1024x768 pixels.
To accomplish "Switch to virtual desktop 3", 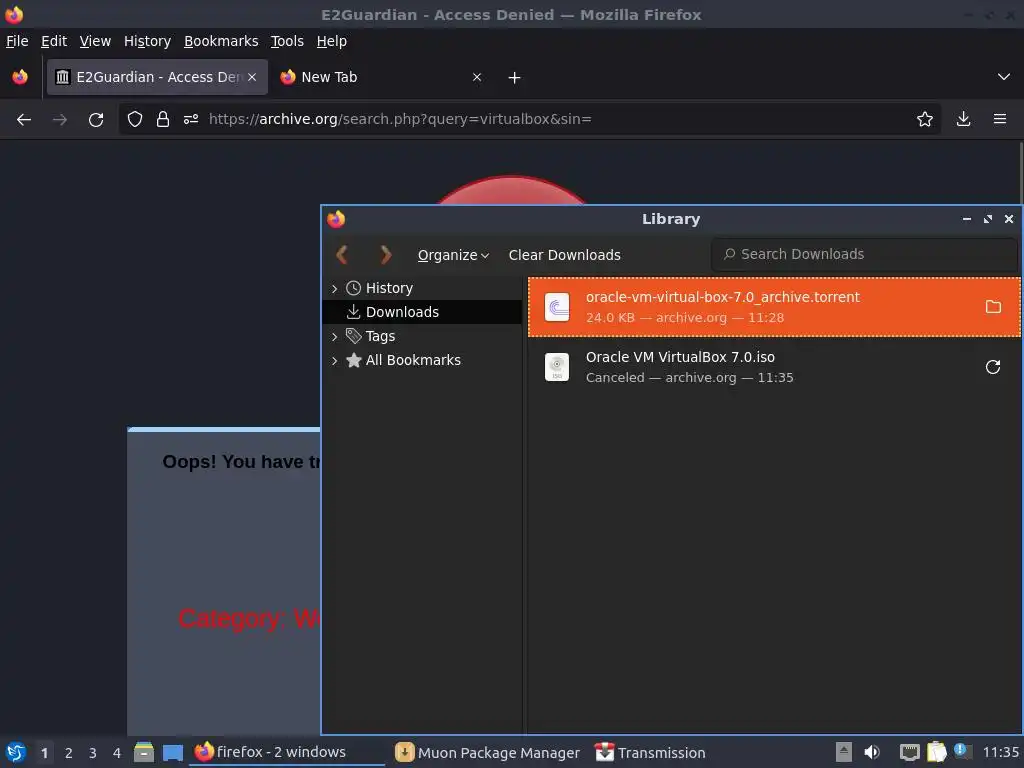I will pyautogui.click(x=93, y=753).
